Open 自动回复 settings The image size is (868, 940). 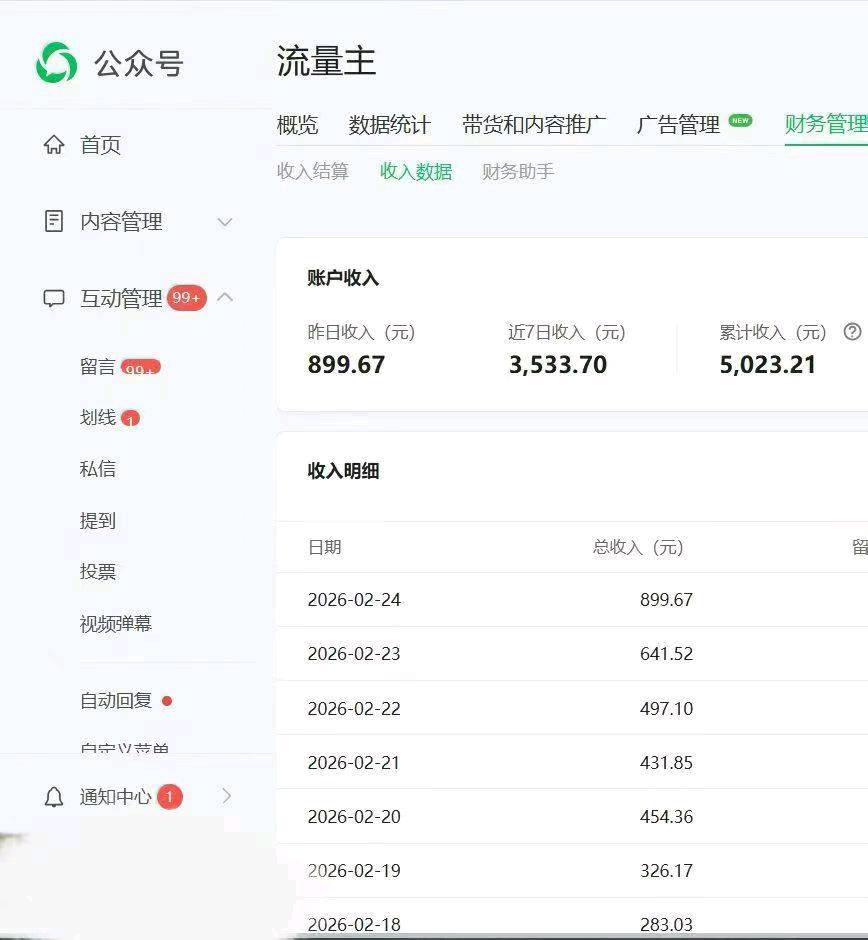click(116, 700)
